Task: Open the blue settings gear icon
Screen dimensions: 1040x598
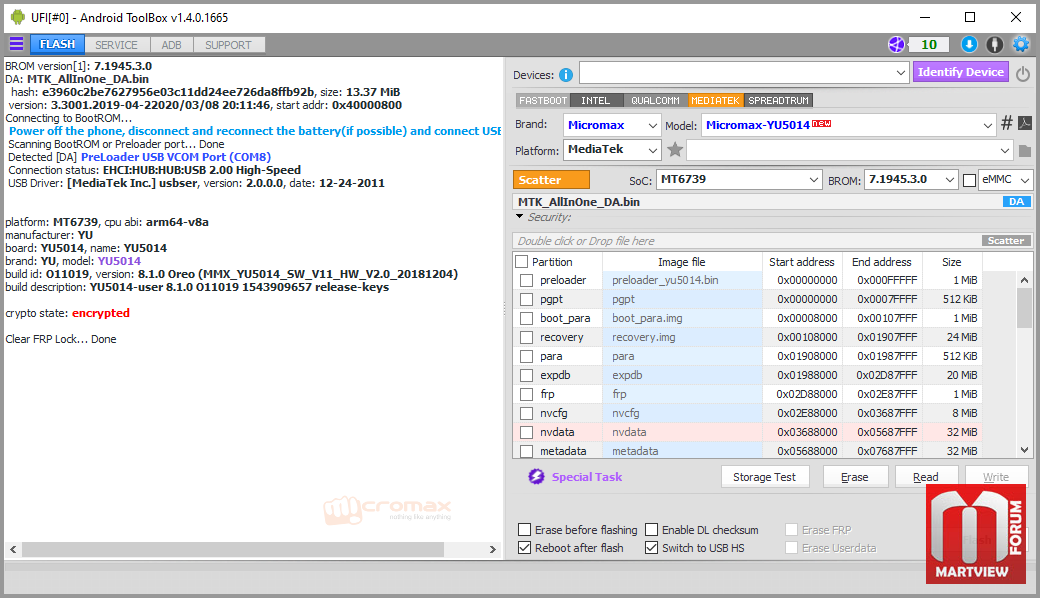Action: 1021,44
